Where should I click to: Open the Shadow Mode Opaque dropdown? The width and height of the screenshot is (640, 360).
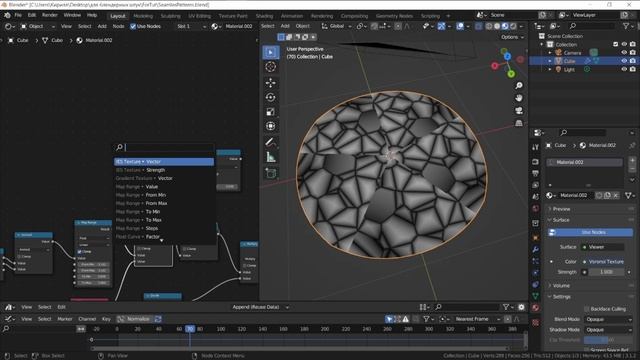[608, 329]
